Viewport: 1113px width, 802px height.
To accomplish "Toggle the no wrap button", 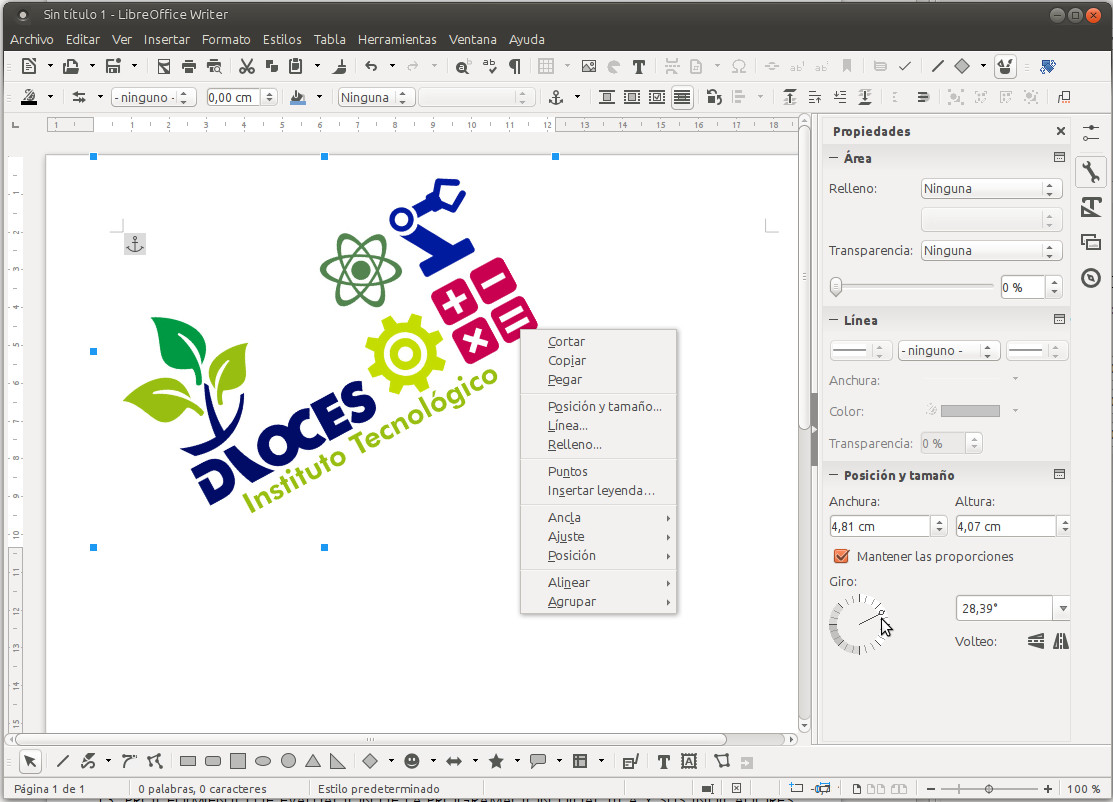I will point(606,97).
